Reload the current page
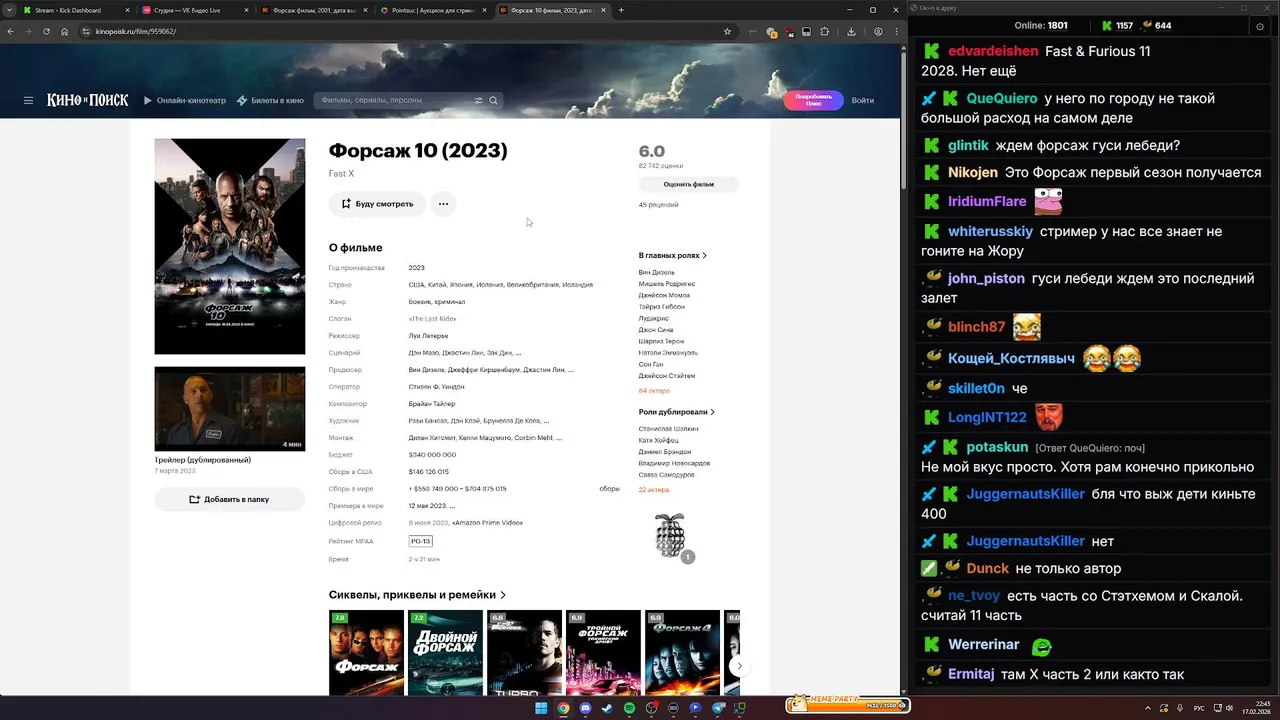1280x720 pixels. (x=46, y=31)
